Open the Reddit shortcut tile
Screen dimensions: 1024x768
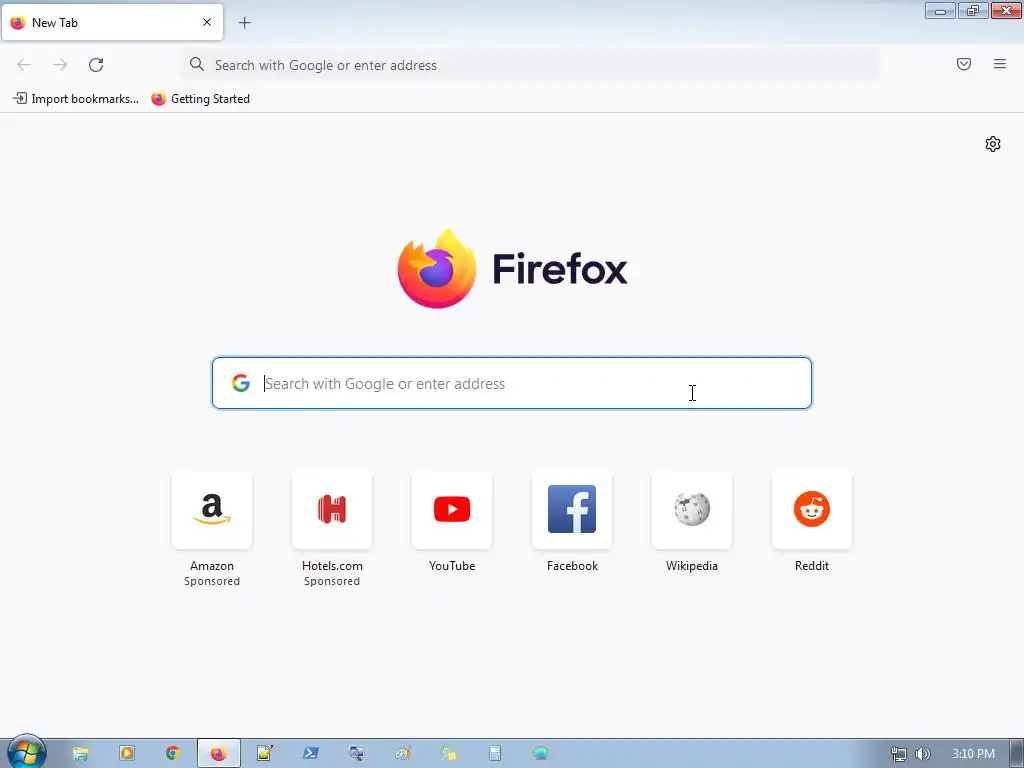(x=812, y=509)
